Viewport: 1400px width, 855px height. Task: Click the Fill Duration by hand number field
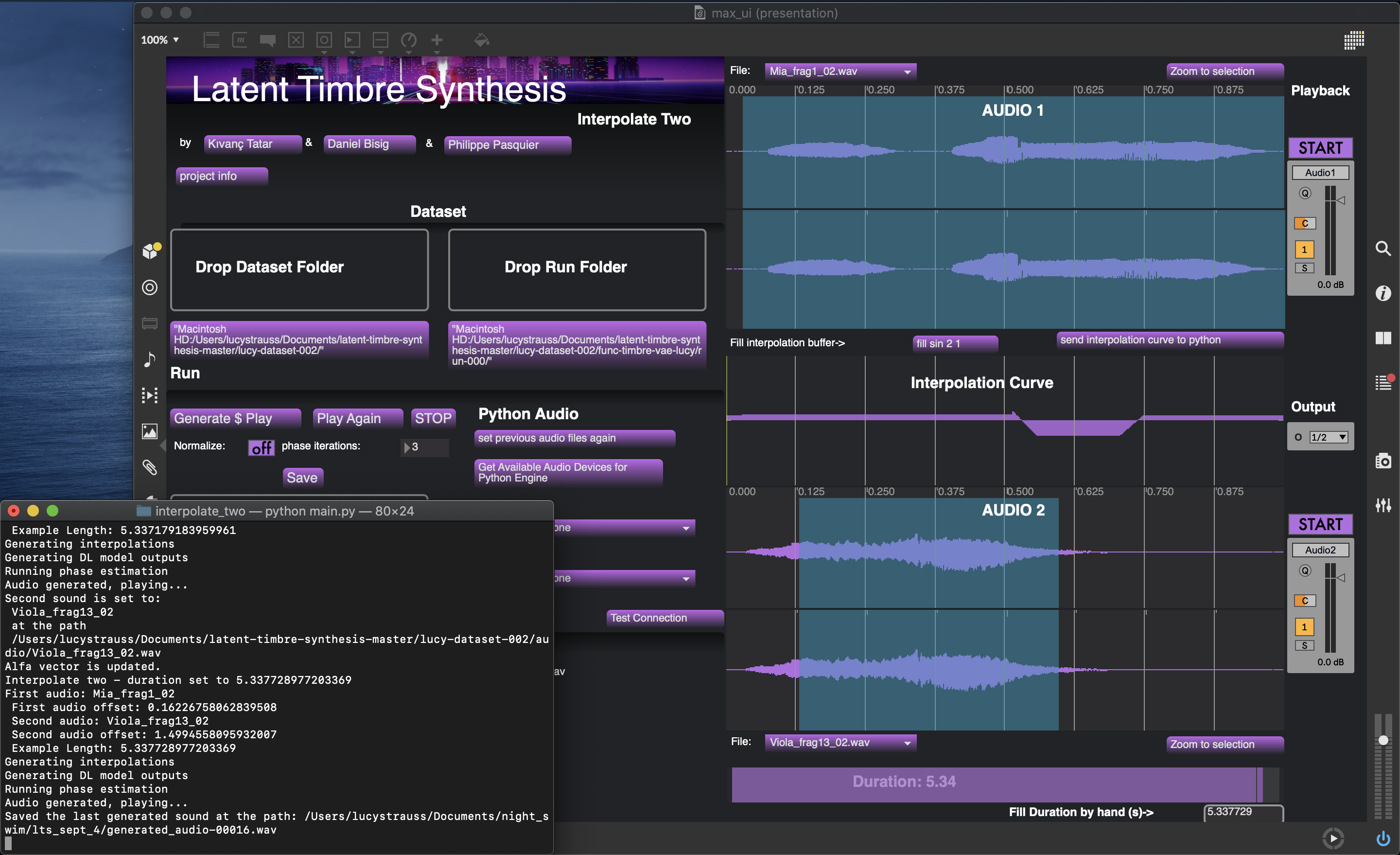(x=1242, y=812)
